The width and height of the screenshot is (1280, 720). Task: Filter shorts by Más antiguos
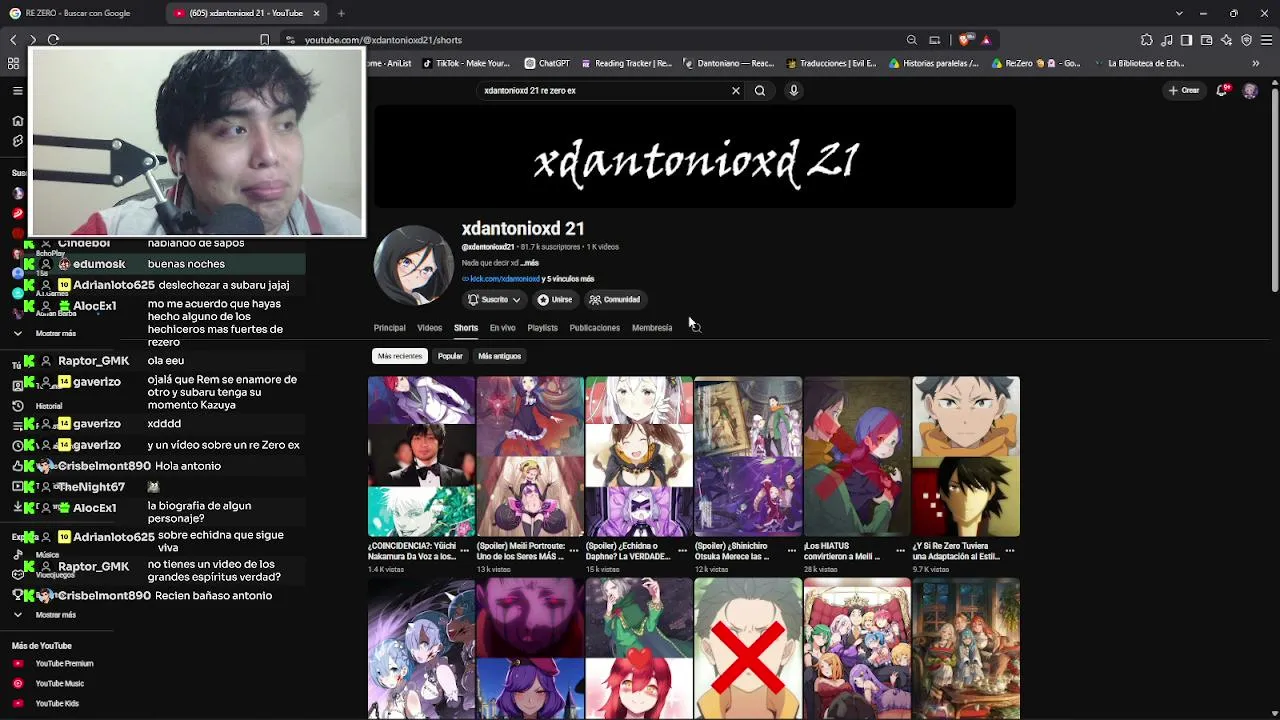tap(499, 356)
